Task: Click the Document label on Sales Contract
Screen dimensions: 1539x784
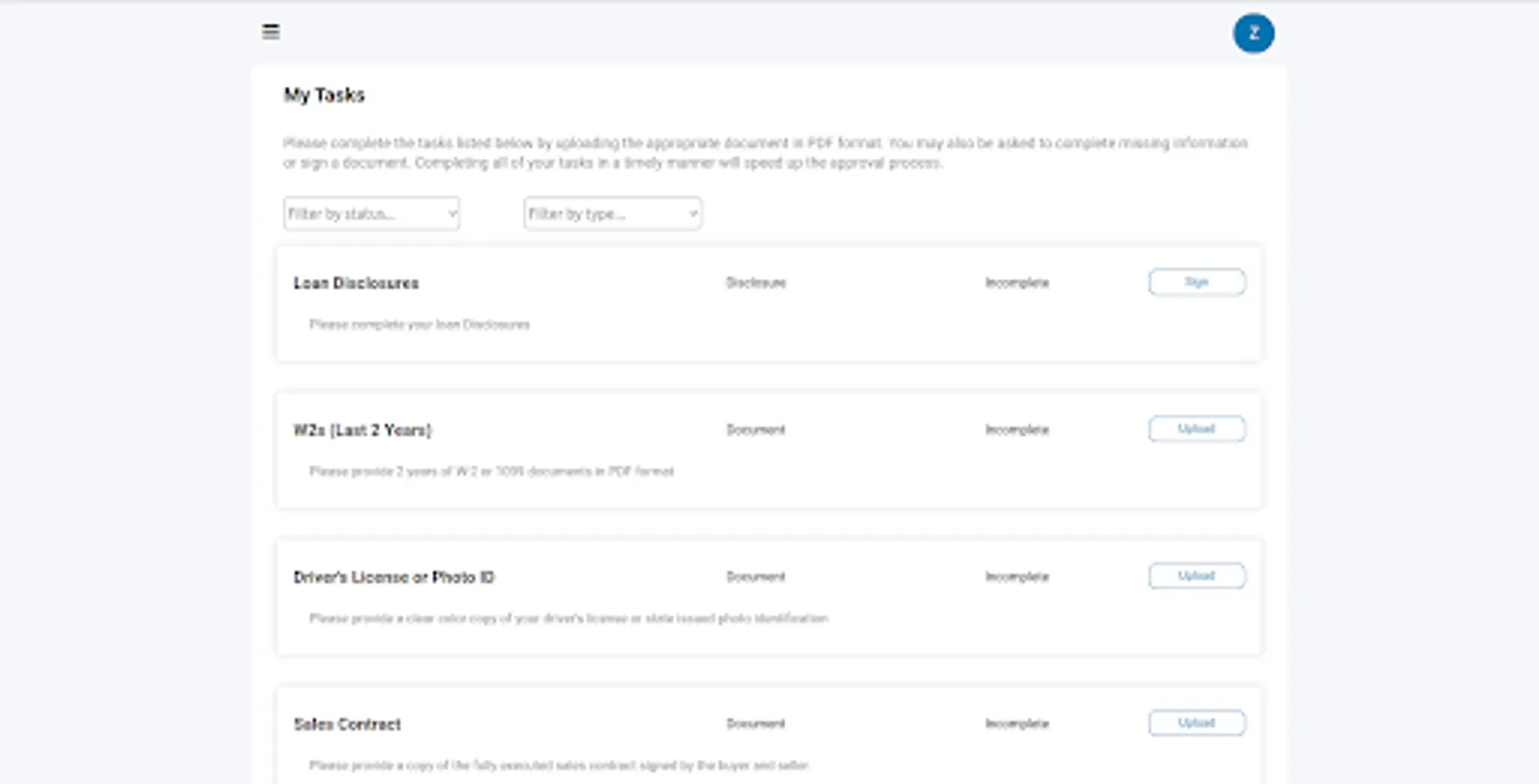Action: coord(756,723)
